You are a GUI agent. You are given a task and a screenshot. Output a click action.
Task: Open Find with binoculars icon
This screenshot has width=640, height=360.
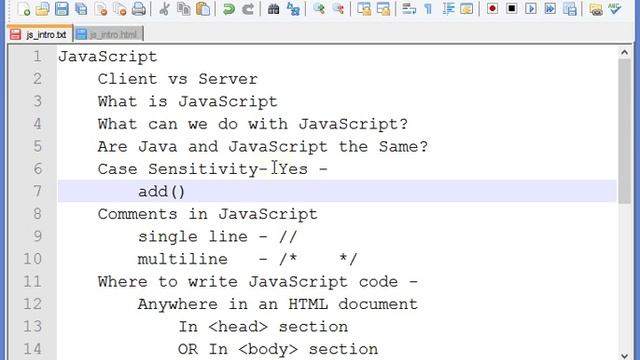[x=273, y=9]
